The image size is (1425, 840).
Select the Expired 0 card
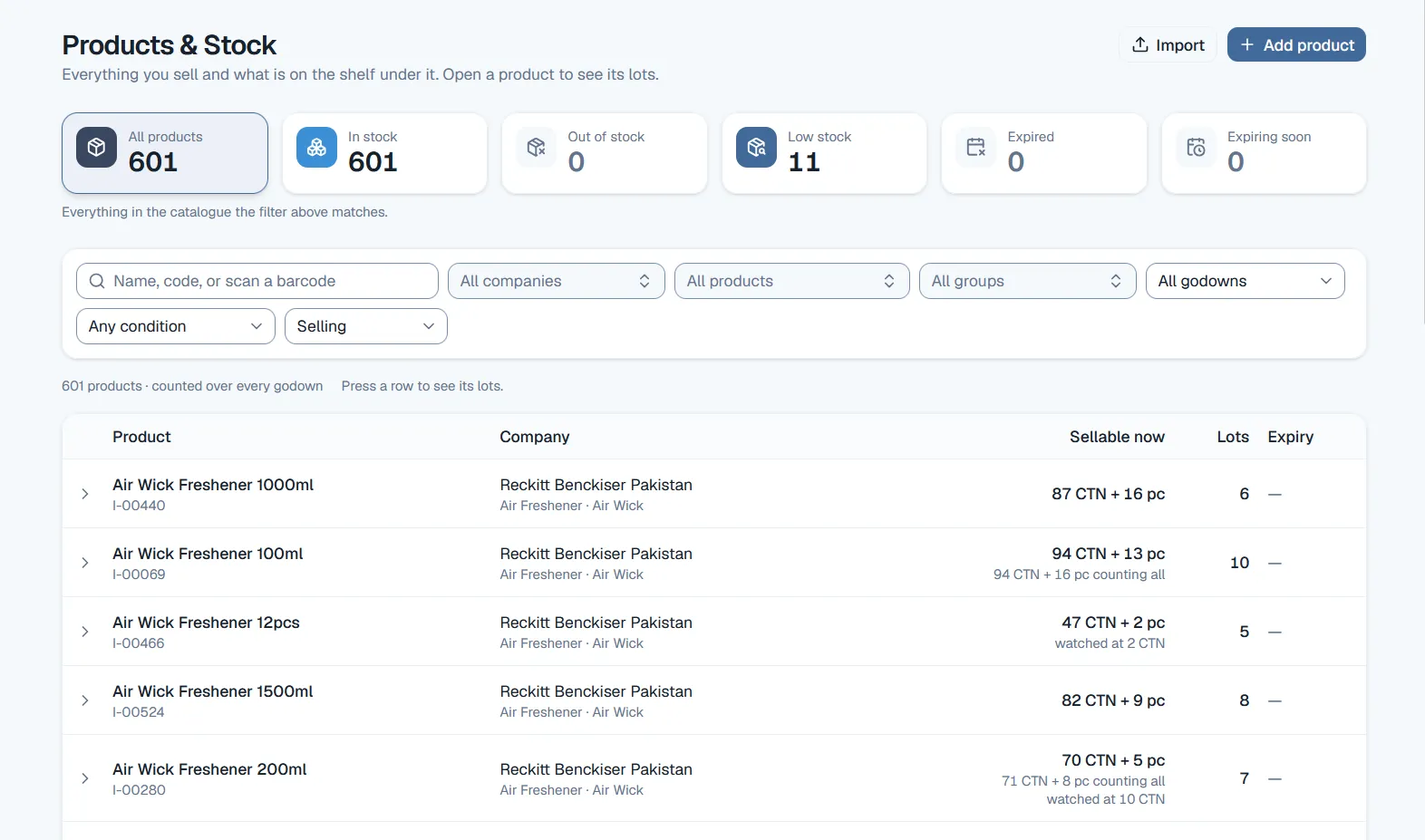tap(1044, 153)
